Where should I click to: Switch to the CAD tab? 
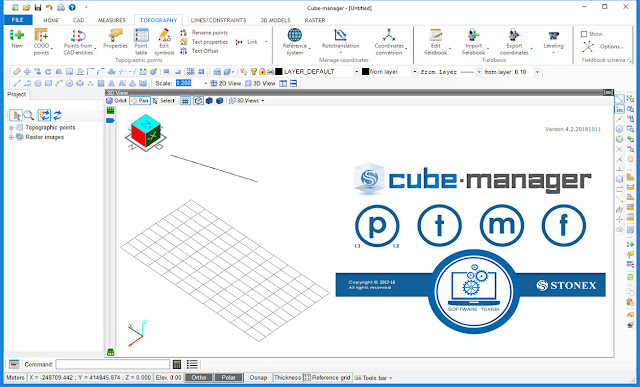pyautogui.click(x=78, y=20)
